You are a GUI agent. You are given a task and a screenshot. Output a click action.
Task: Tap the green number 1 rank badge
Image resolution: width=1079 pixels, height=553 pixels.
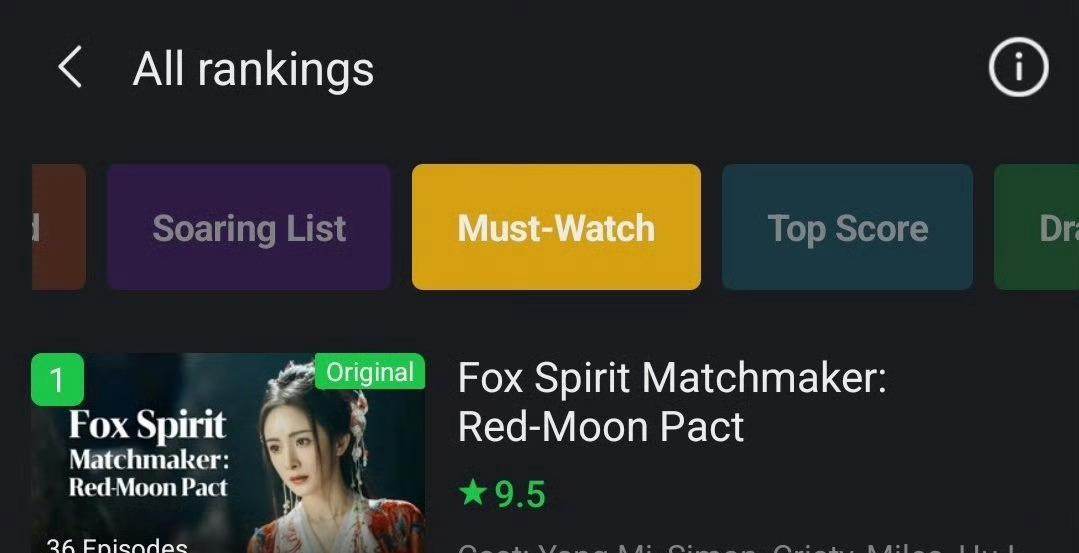click(x=57, y=379)
